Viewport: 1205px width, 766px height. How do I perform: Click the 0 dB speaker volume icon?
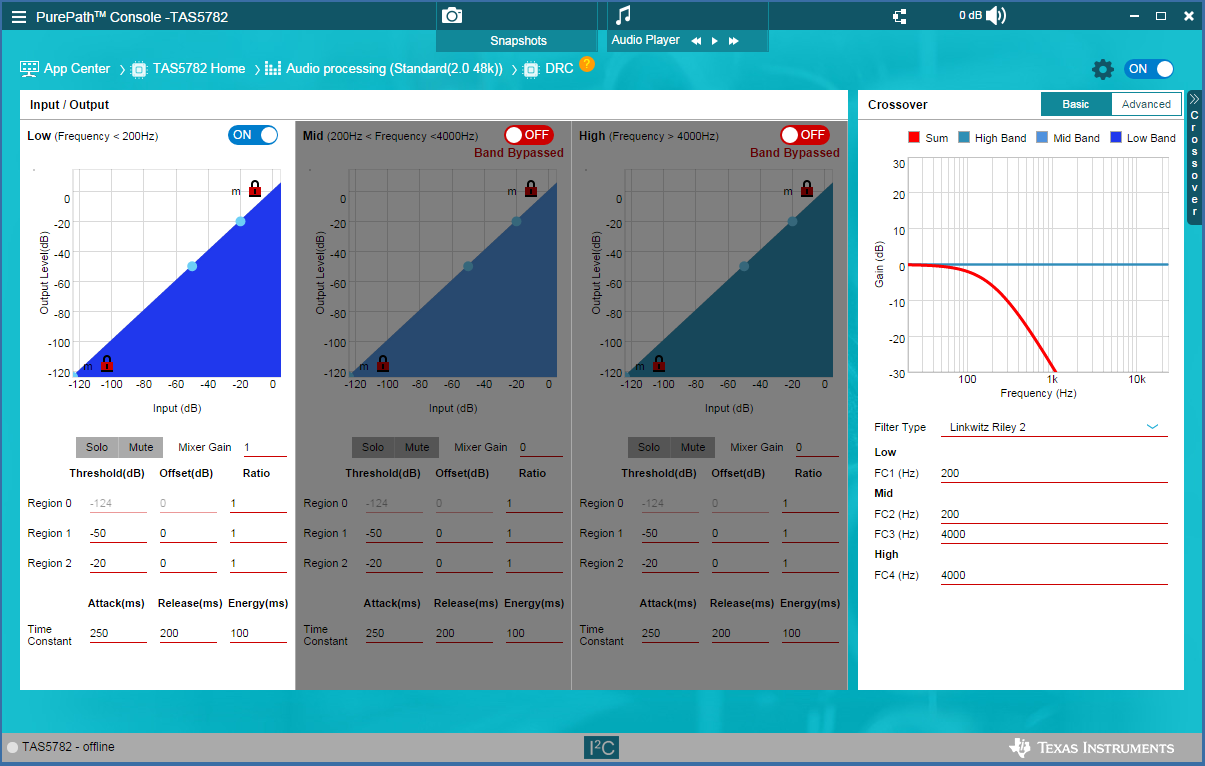coord(996,15)
